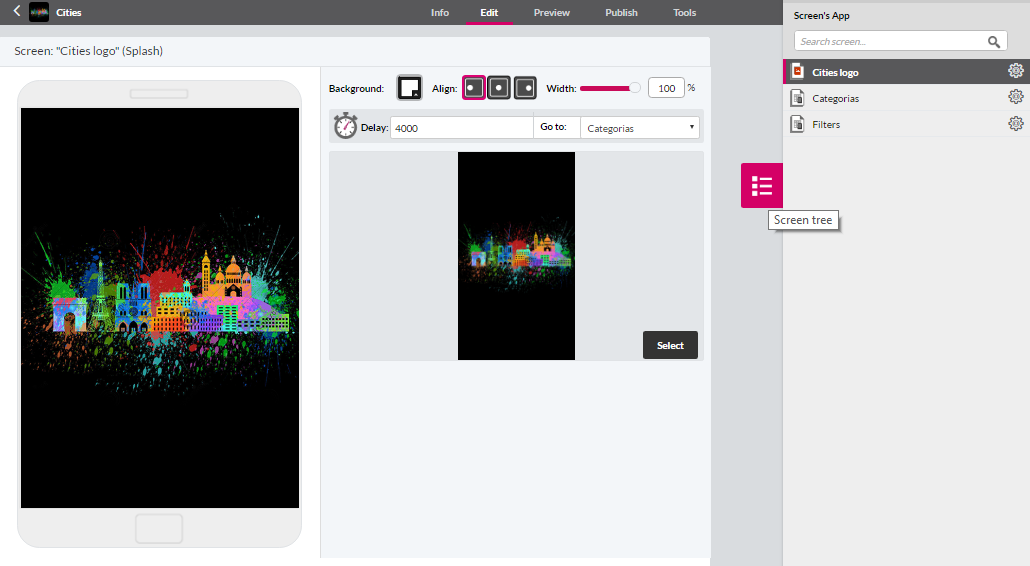Image resolution: width=1030 pixels, height=566 pixels.
Task: Open settings gear for Filters
Action: pos(1016,123)
